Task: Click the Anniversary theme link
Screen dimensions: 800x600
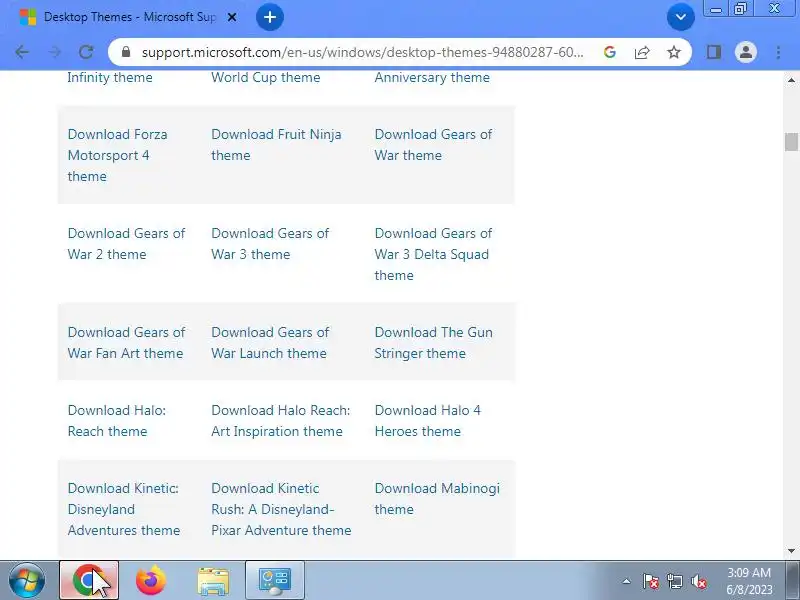Action: [x=432, y=78]
